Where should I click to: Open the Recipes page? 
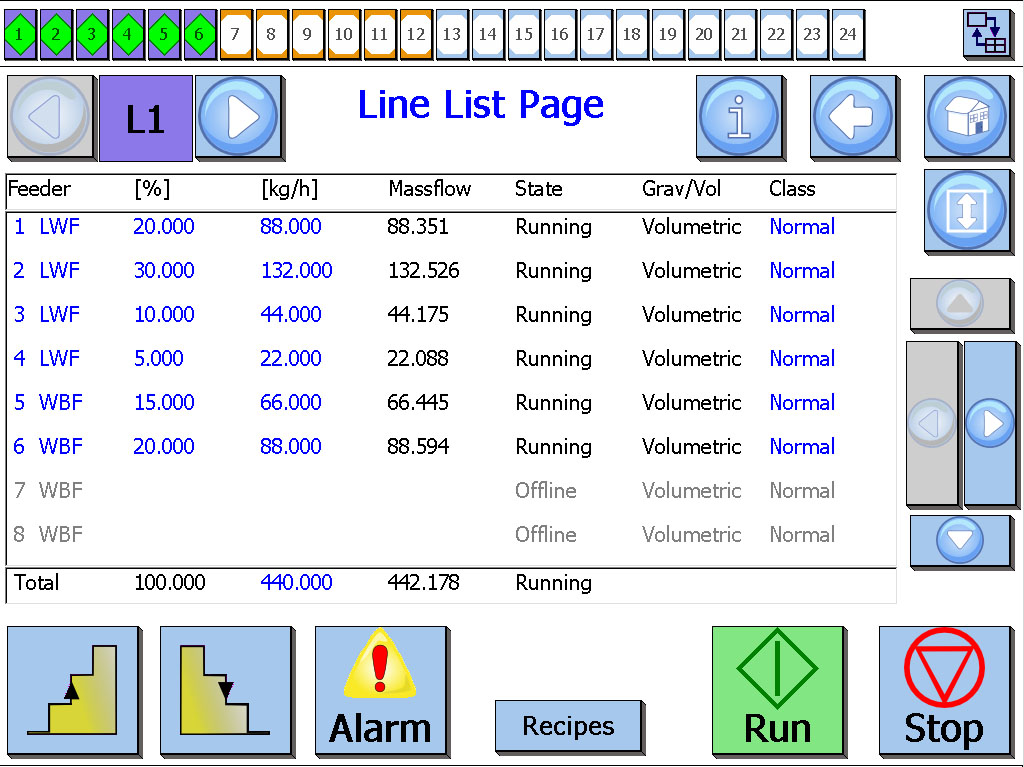[568, 727]
